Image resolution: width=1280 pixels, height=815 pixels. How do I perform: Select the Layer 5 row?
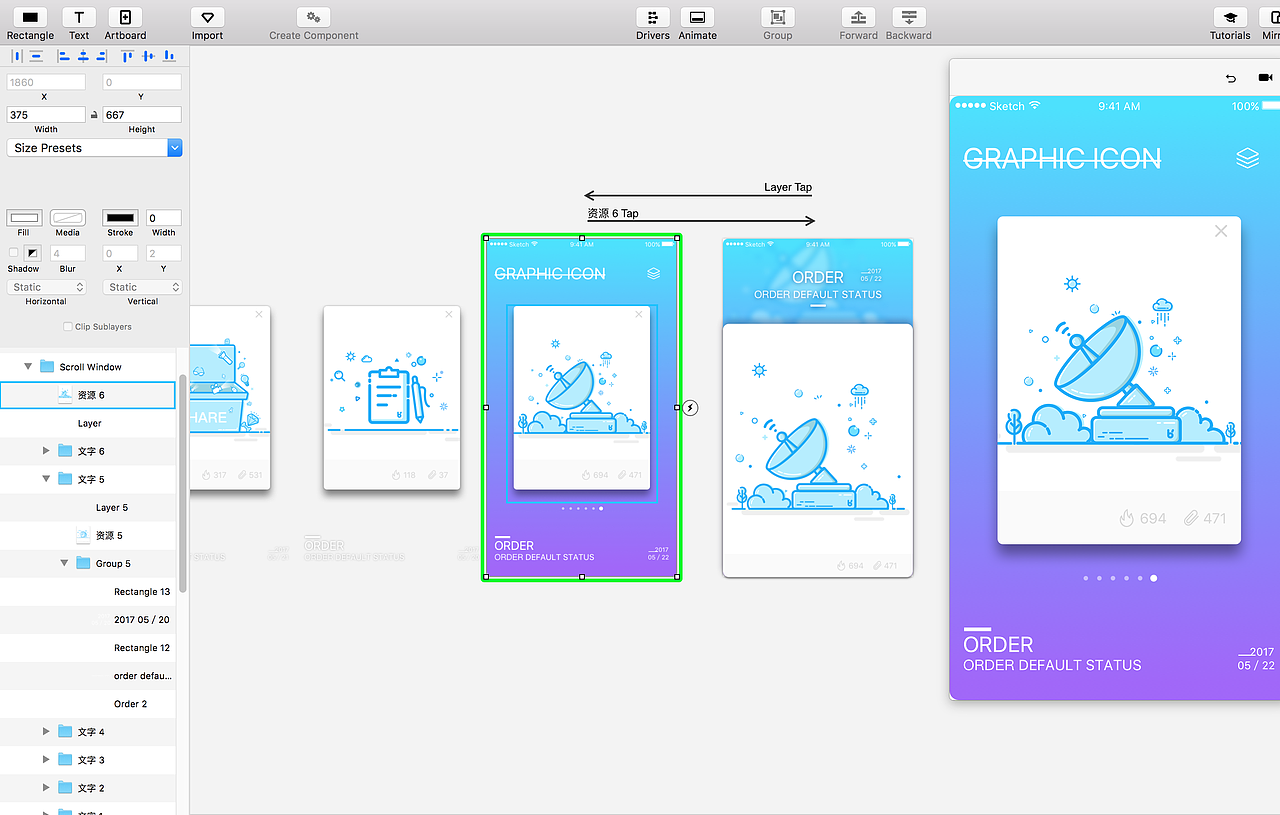pos(88,507)
